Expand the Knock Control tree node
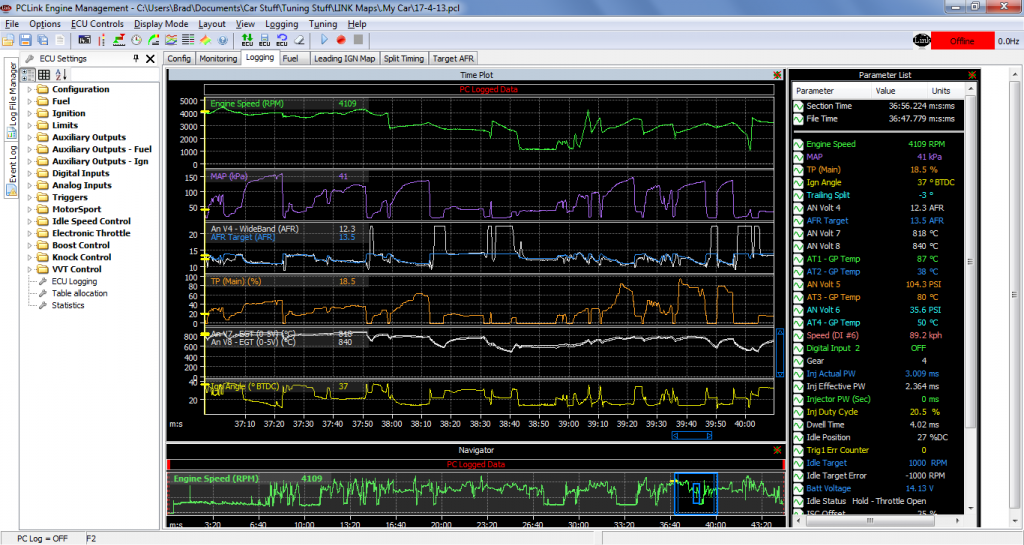Screen dimensions: 1024x545 (x=31, y=257)
